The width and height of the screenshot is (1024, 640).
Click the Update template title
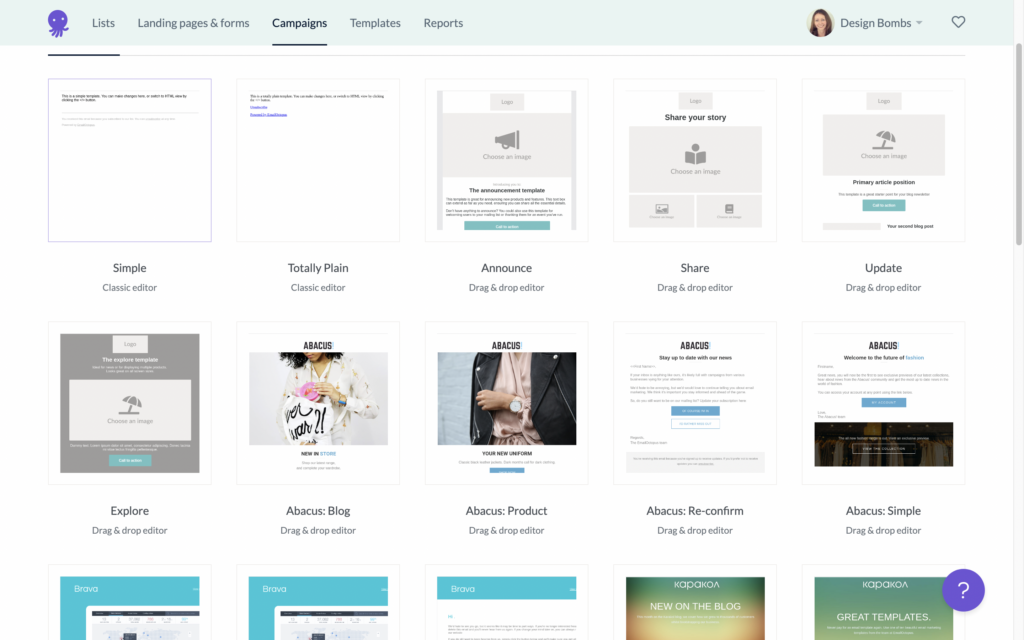click(884, 268)
